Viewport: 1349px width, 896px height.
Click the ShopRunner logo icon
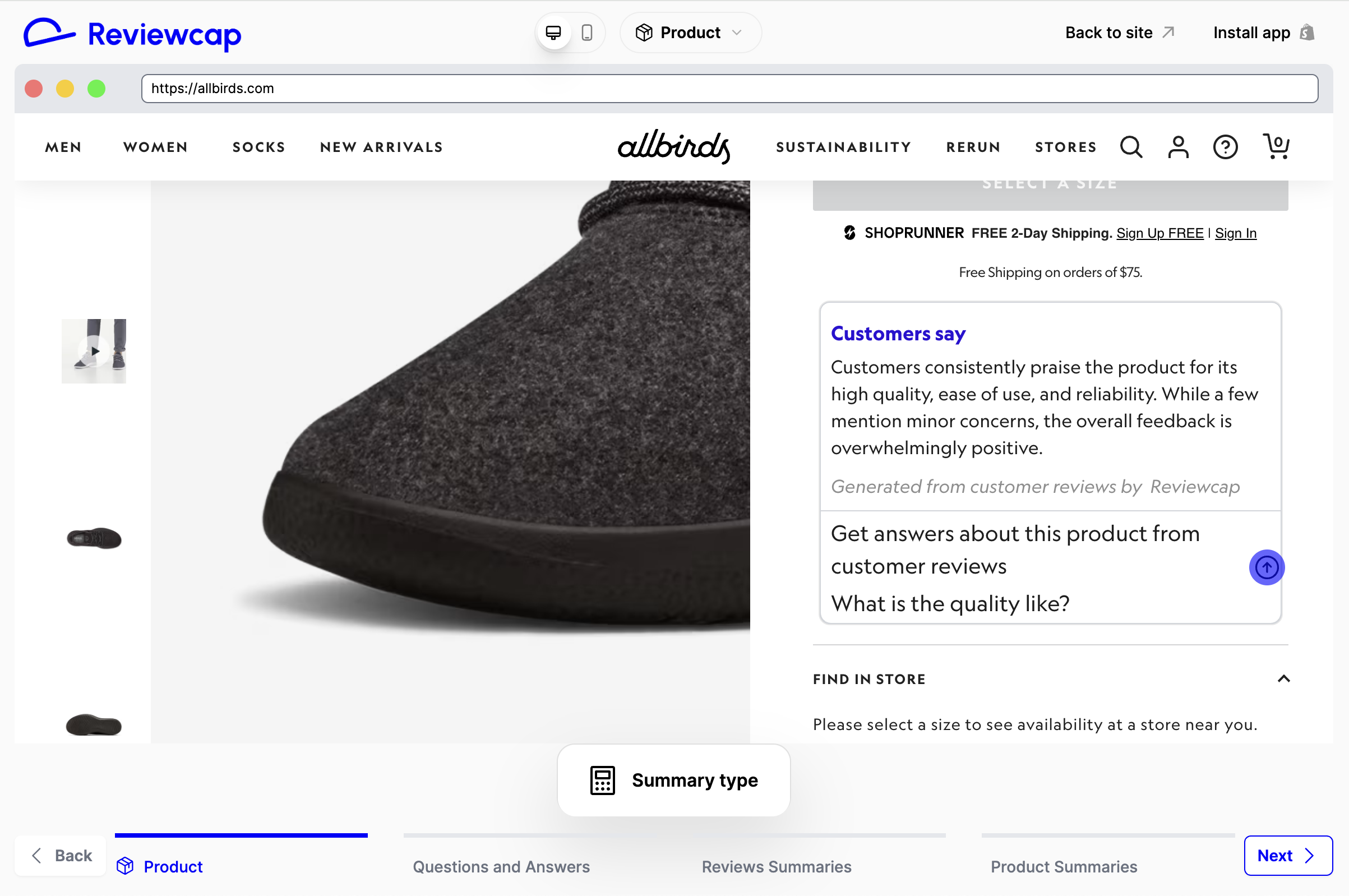pos(849,233)
